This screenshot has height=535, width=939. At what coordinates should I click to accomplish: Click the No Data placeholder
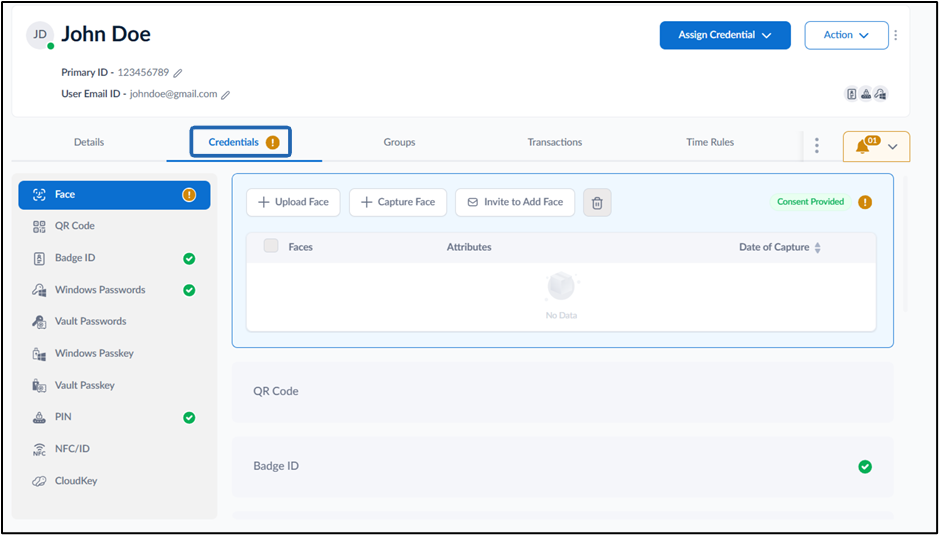[x=561, y=297]
